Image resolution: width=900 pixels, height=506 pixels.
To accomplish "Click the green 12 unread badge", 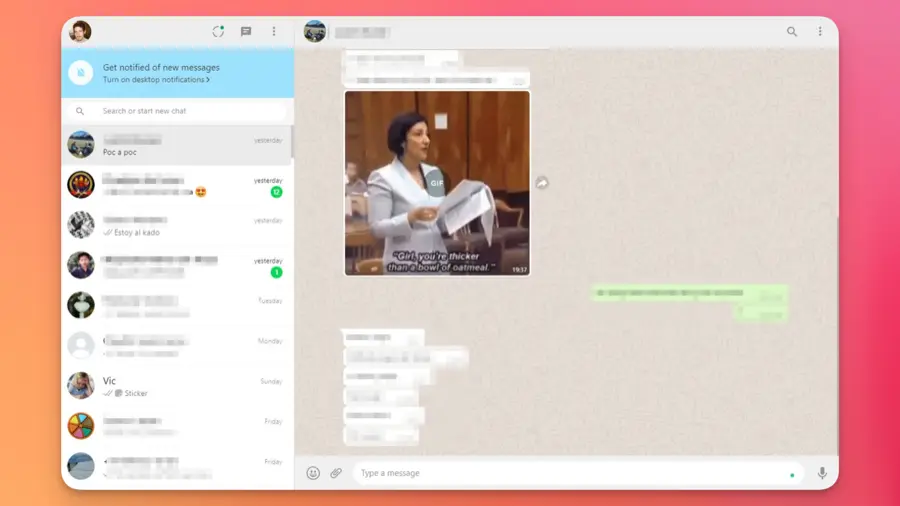I will click(x=277, y=192).
